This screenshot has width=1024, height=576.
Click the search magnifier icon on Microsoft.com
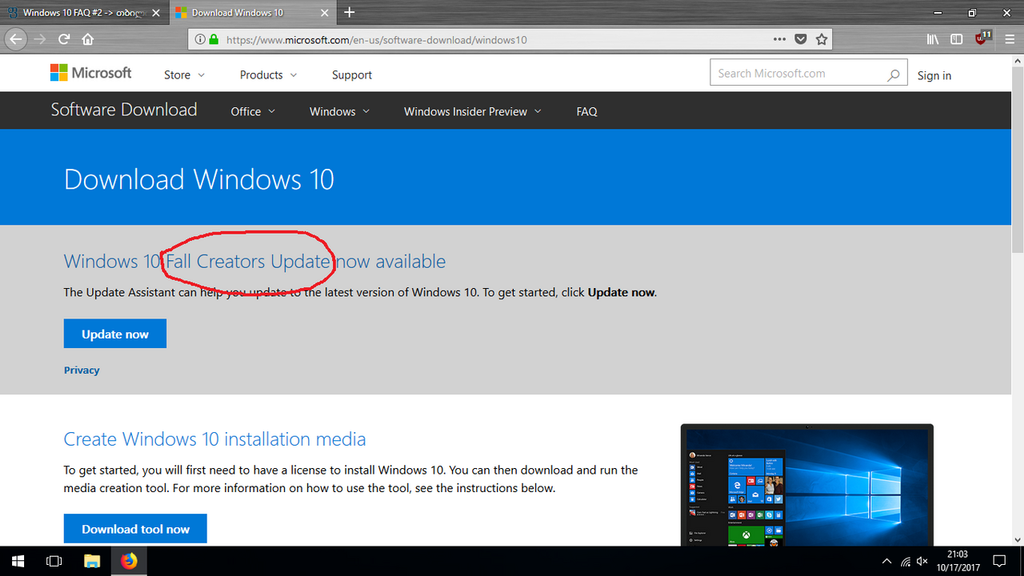[x=893, y=74]
